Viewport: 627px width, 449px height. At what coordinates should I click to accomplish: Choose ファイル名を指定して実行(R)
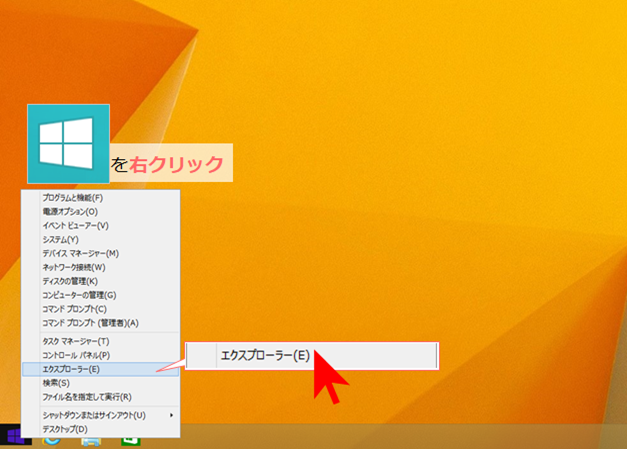[x=100, y=397]
